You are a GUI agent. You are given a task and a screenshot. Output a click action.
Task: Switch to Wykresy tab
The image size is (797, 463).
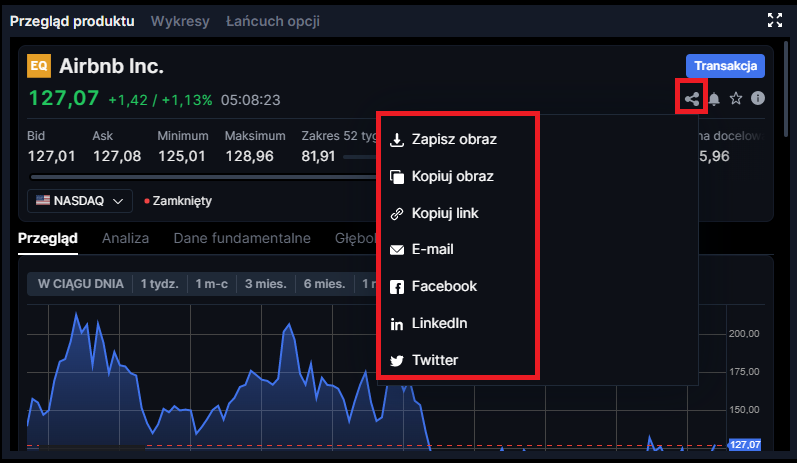tap(180, 21)
